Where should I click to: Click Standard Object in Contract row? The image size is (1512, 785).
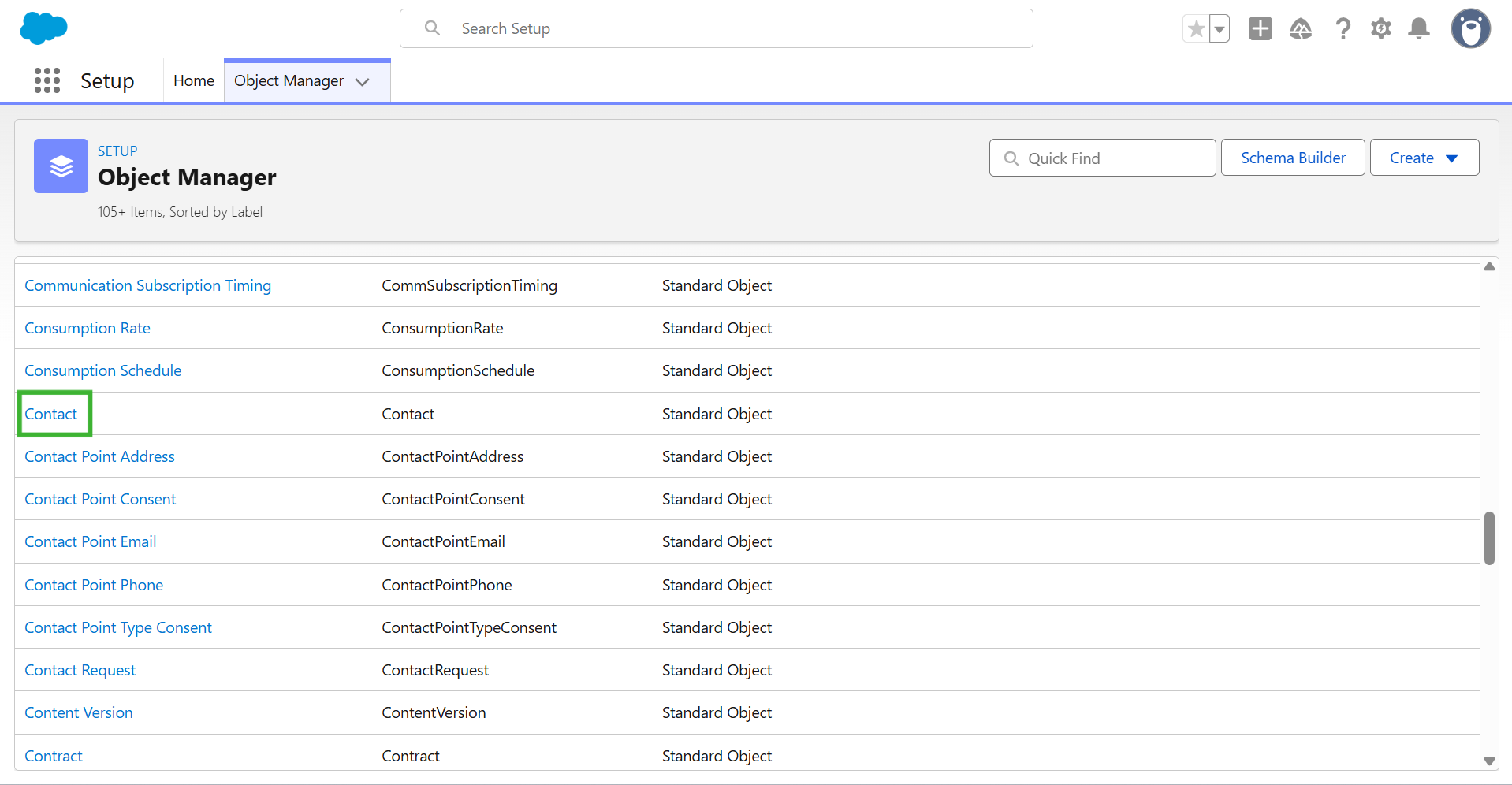click(717, 756)
